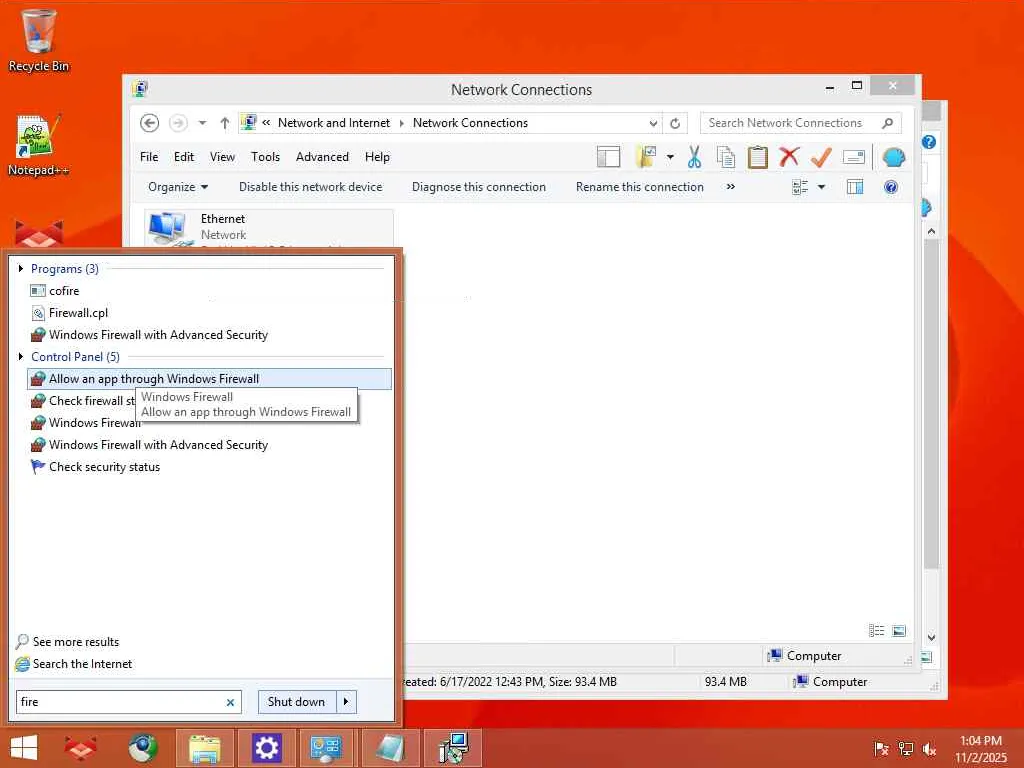This screenshot has width=1024, height=768.
Task: Select the Ethernet network adapter
Action: (x=269, y=229)
